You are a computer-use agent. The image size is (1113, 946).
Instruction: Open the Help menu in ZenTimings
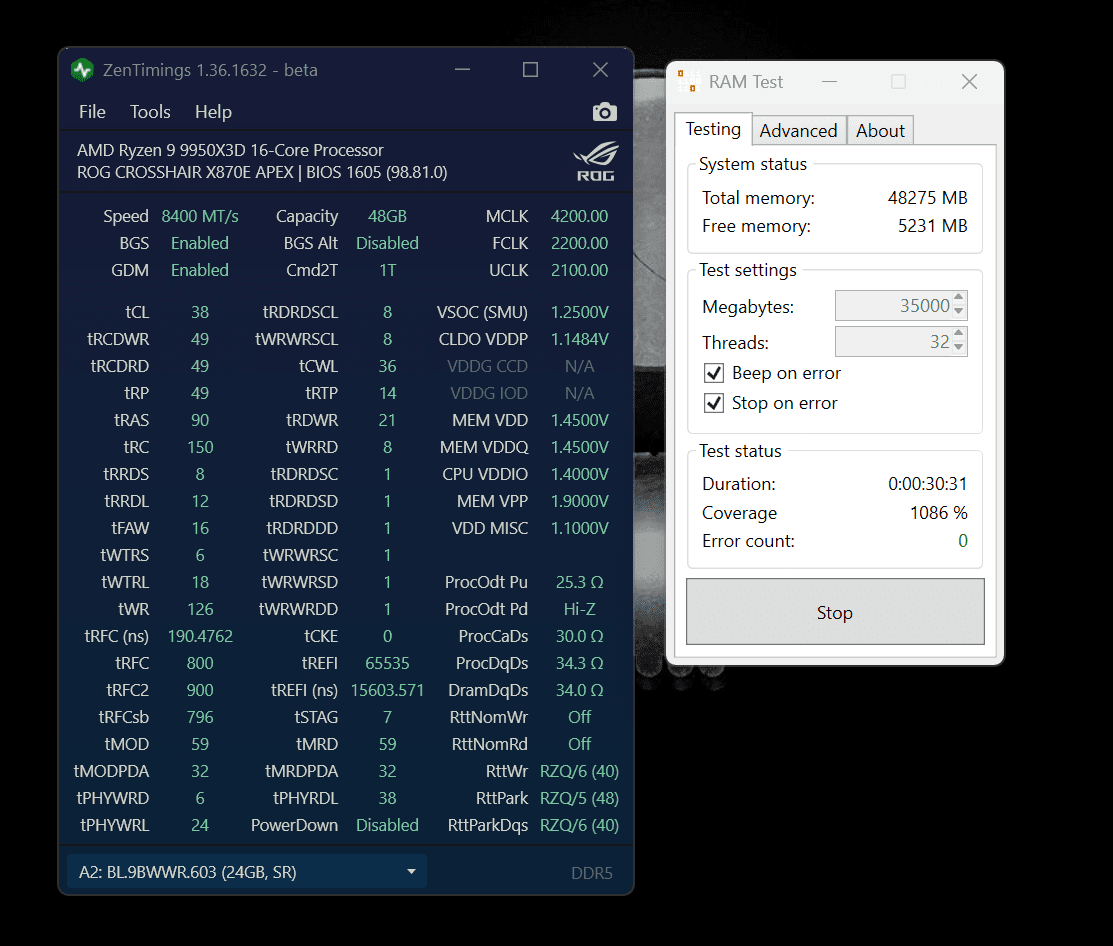point(213,112)
